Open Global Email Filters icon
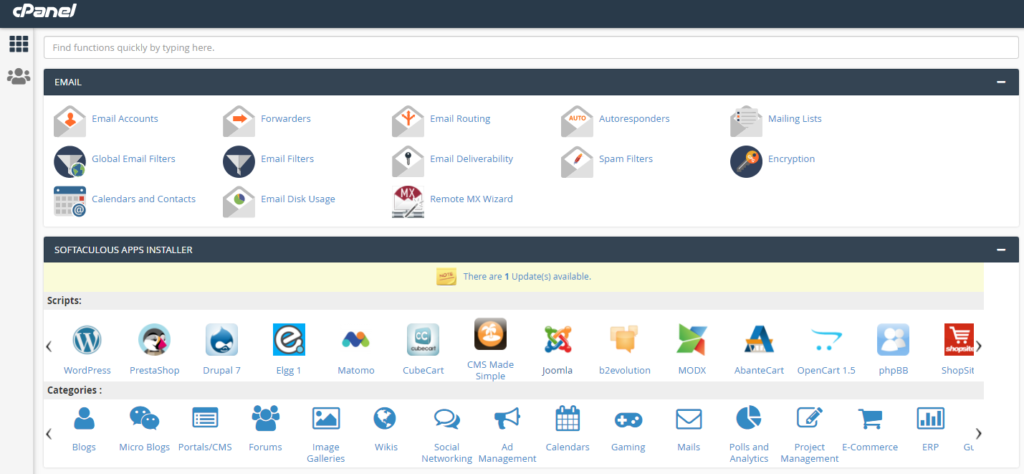1024x474 pixels. pyautogui.click(x=70, y=161)
